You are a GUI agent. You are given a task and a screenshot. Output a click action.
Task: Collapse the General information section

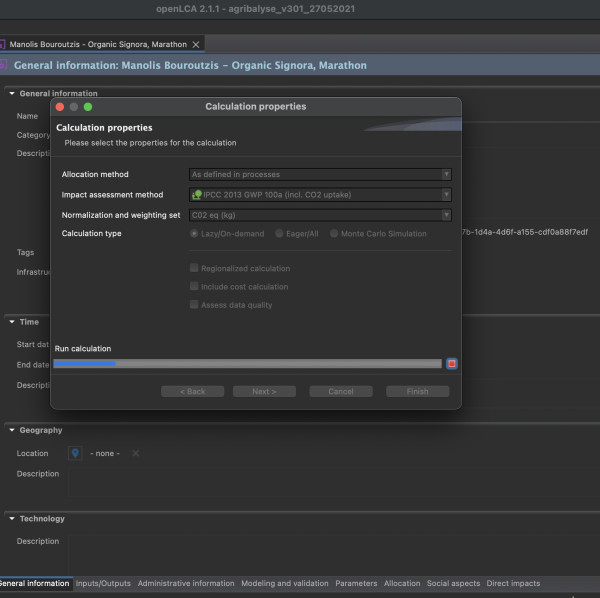12,93
